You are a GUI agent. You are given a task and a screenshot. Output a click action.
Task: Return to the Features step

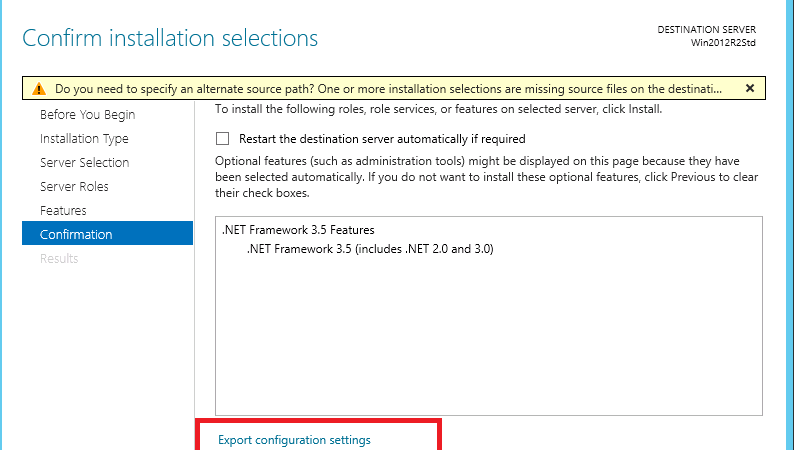tap(63, 210)
